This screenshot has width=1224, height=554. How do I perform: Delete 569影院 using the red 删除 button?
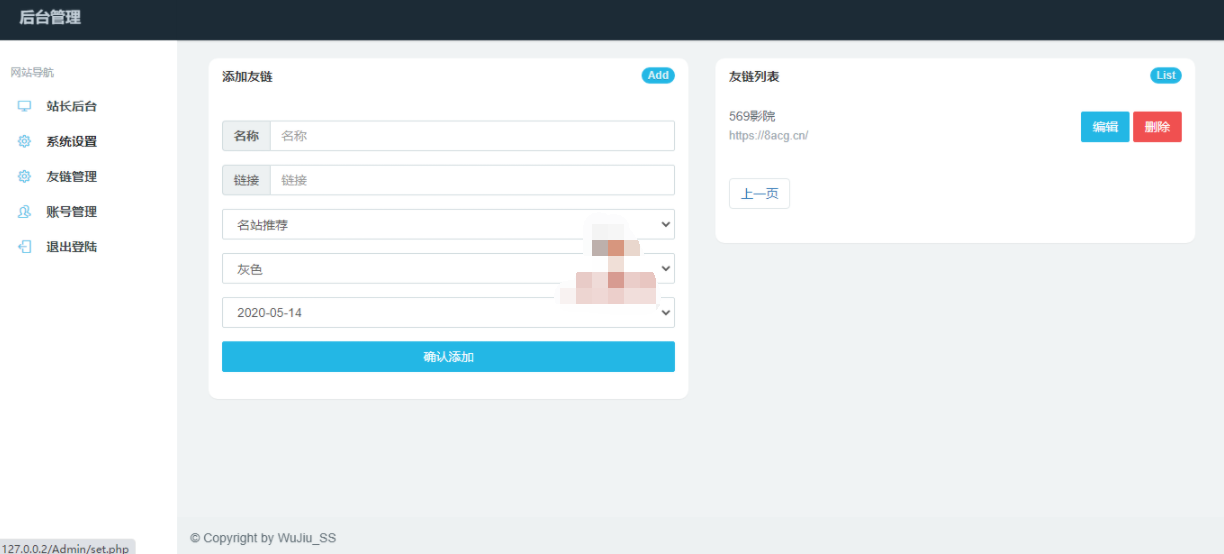click(x=1157, y=127)
